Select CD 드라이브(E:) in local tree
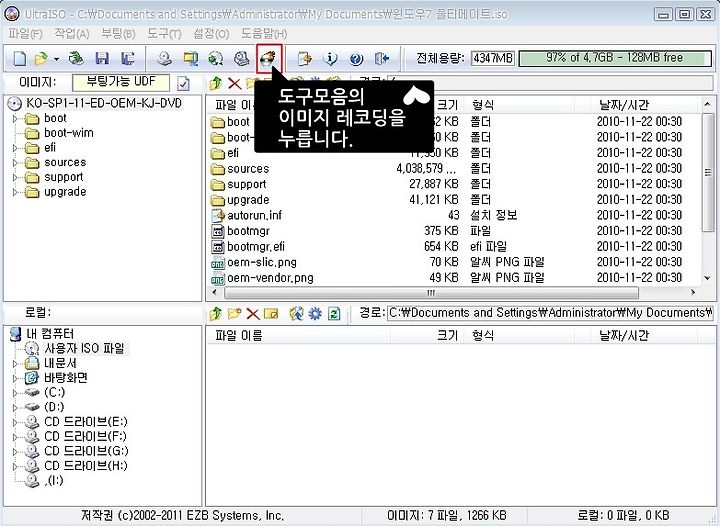The width and height of the screenshot is (720, 526). point(86,422)
